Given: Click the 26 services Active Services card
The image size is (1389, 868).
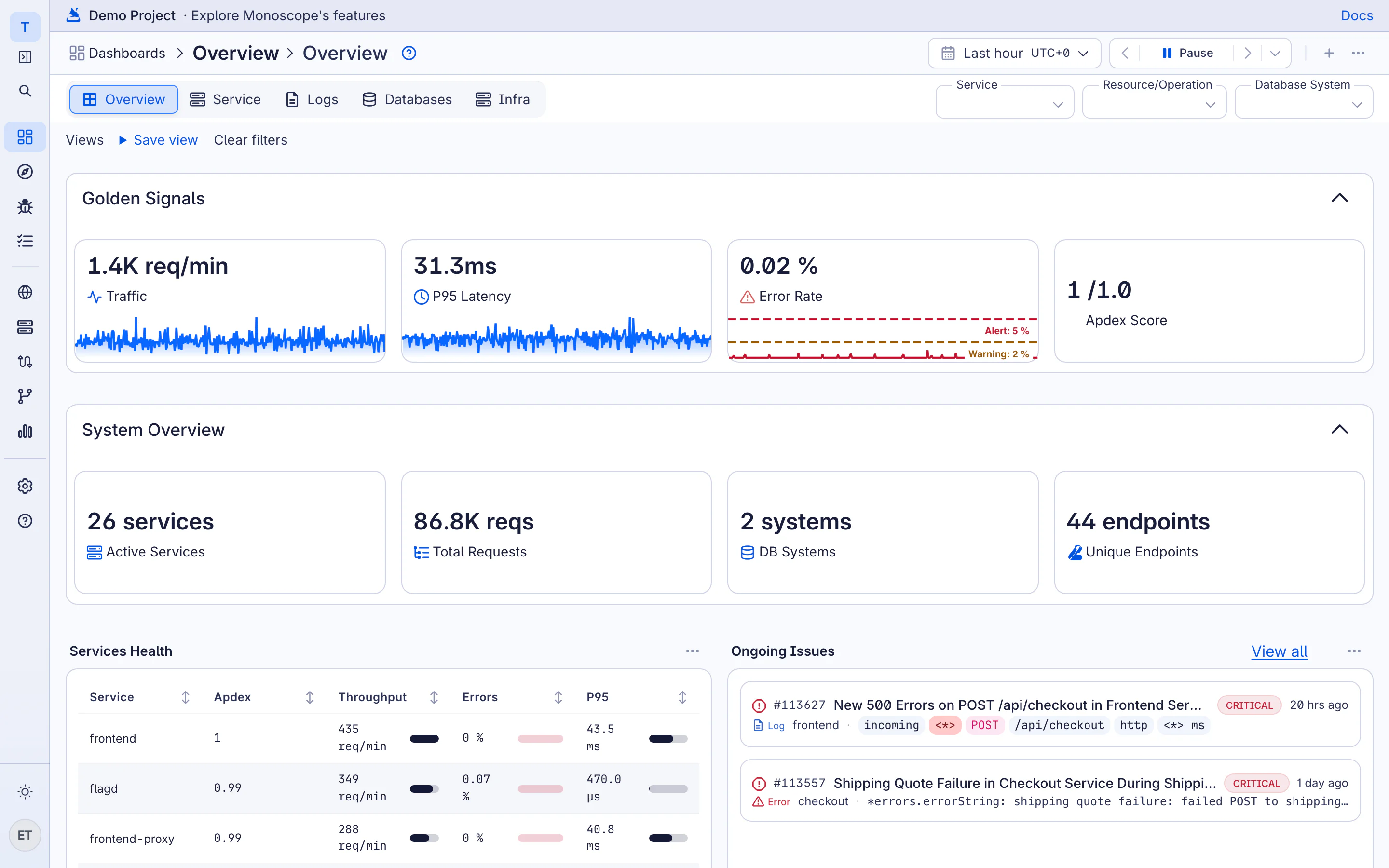Looking at the screenshot, I should pos(230,533).
